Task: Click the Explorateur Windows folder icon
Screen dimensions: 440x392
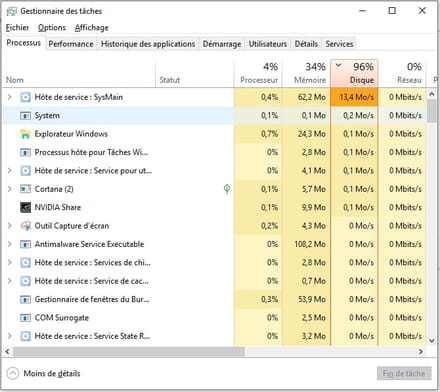Action: click(25, 134)
